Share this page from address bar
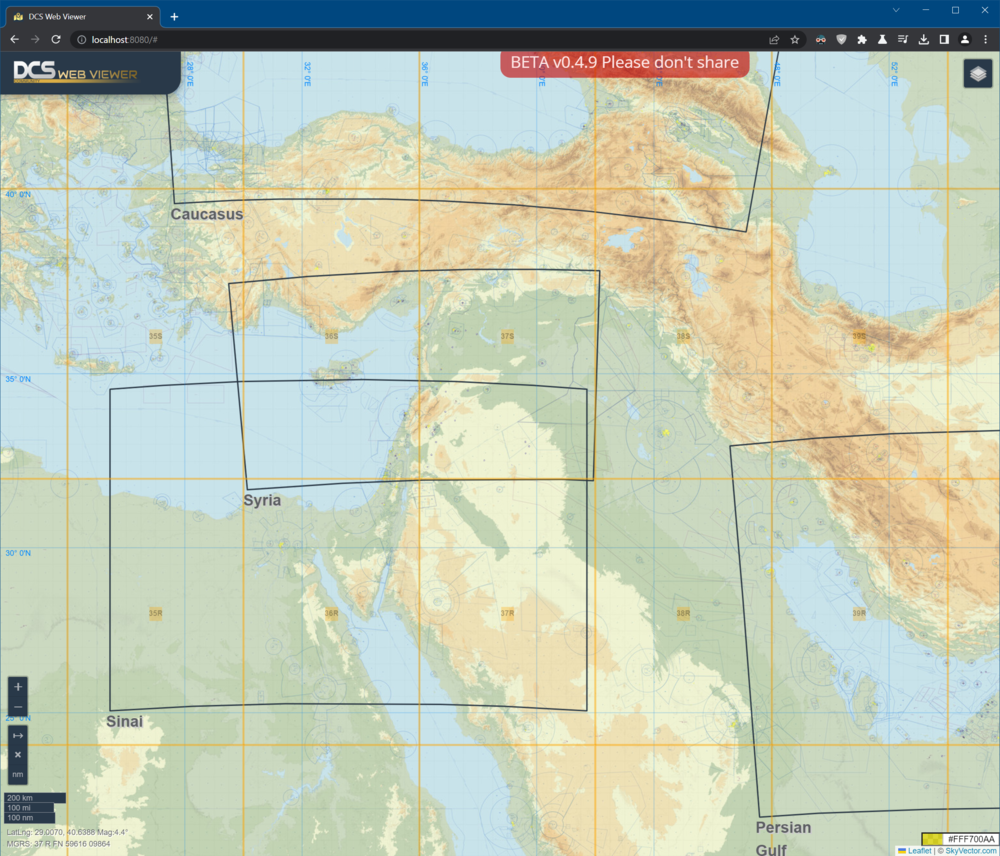The width and height of the screenshot is (1000, 856). point(774,40)
